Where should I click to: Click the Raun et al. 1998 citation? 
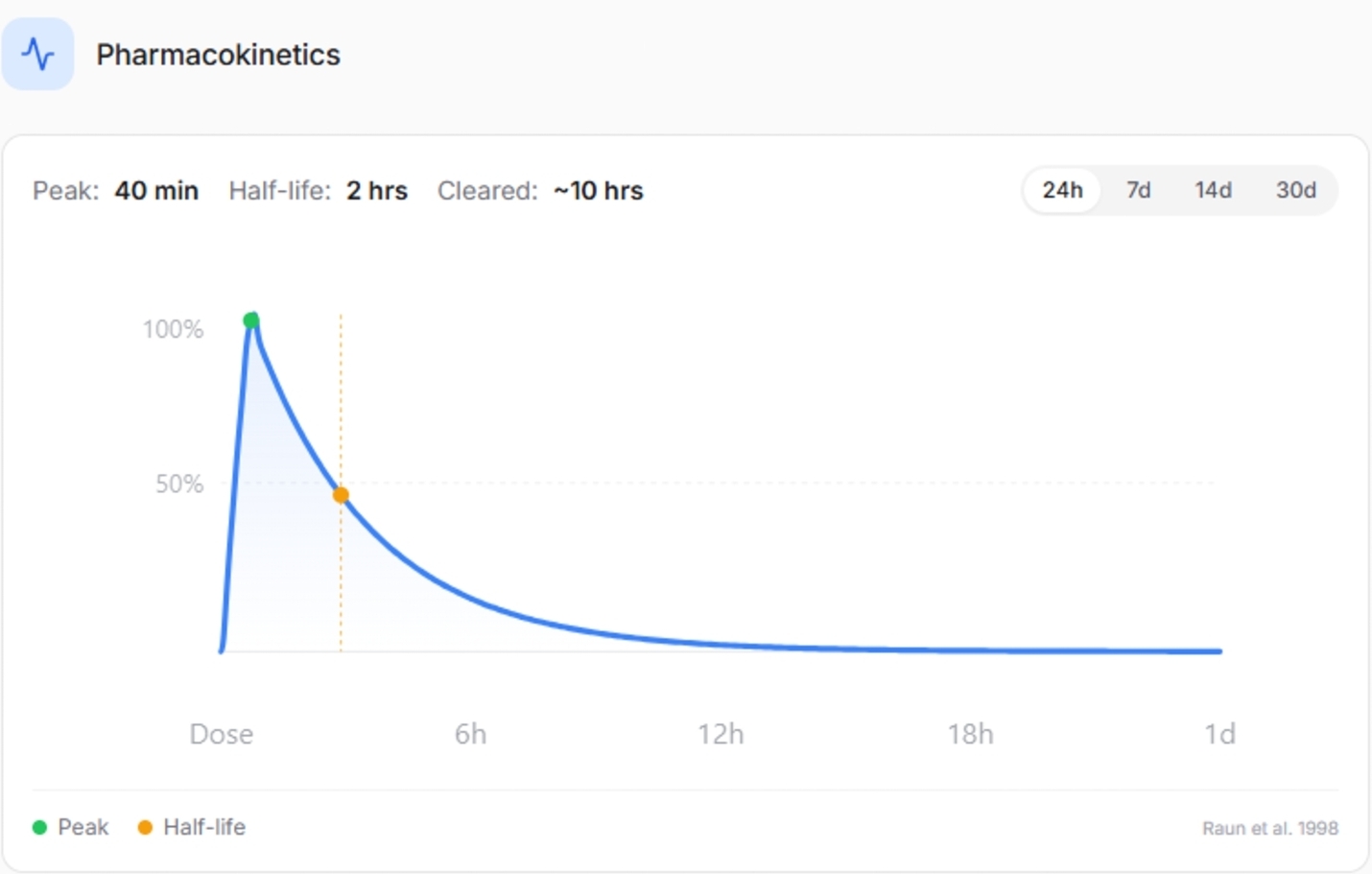(x=1269, y=827)
